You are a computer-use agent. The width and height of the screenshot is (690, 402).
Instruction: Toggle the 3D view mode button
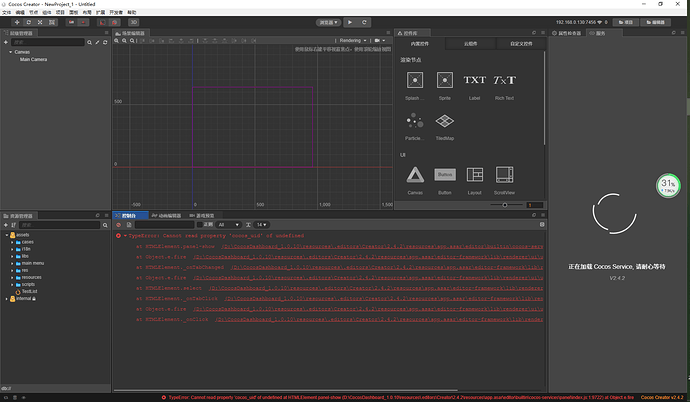133,22
